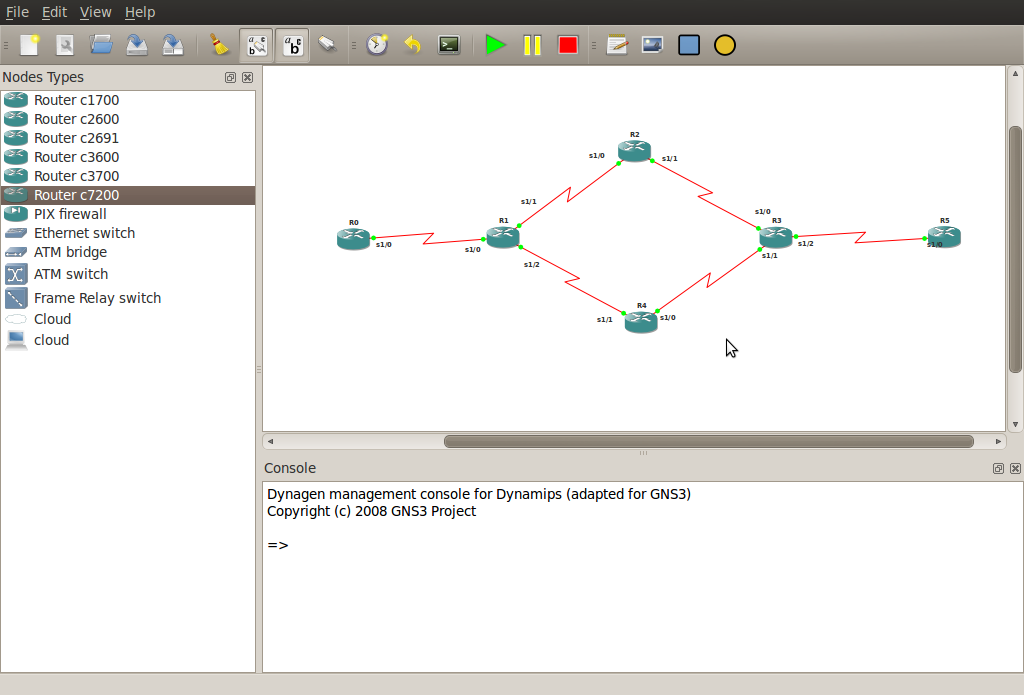Close the Console panel

(1016, 468)
